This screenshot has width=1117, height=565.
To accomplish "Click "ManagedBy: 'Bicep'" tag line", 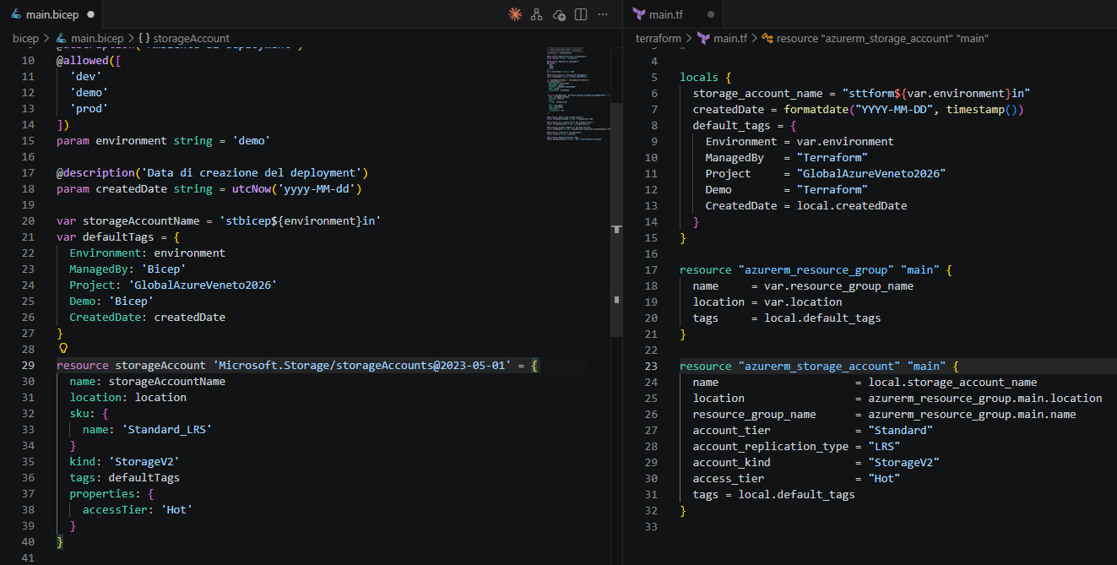I will 128,269.
